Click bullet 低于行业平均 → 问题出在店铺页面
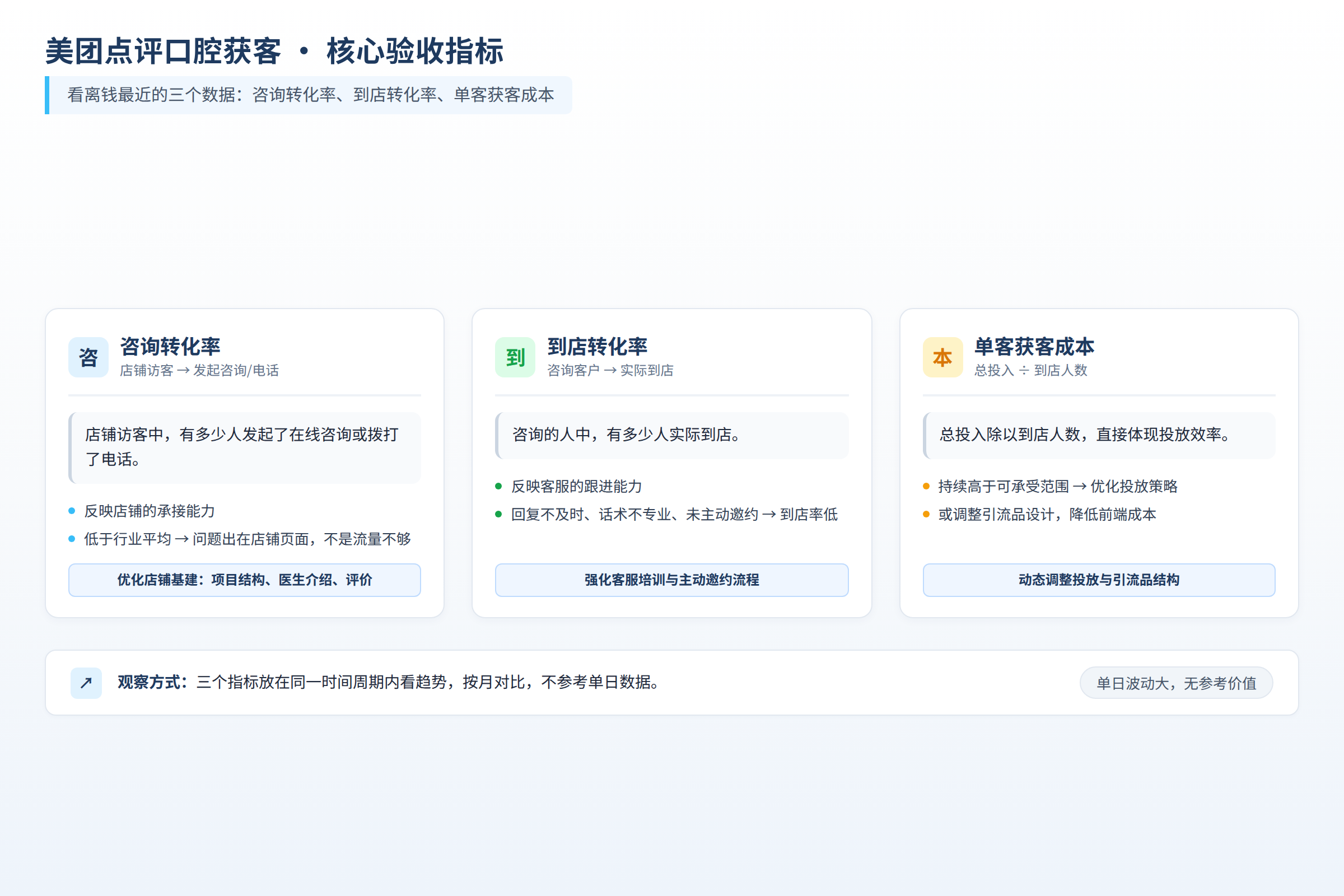Screen dimensions: 1344x896 point(248,539)
